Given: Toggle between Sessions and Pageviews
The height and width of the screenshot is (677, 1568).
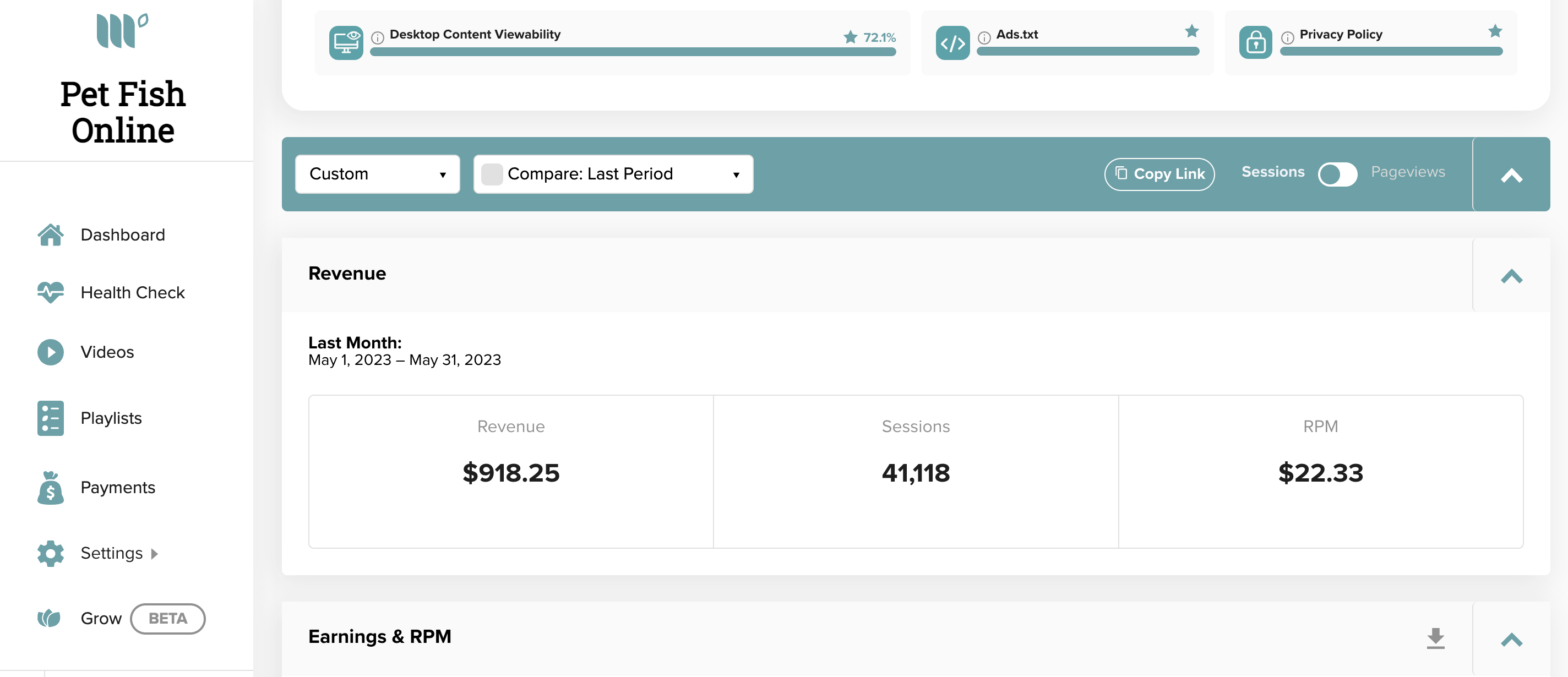Looking at the screenshot, I should [x=1337, y=174].
